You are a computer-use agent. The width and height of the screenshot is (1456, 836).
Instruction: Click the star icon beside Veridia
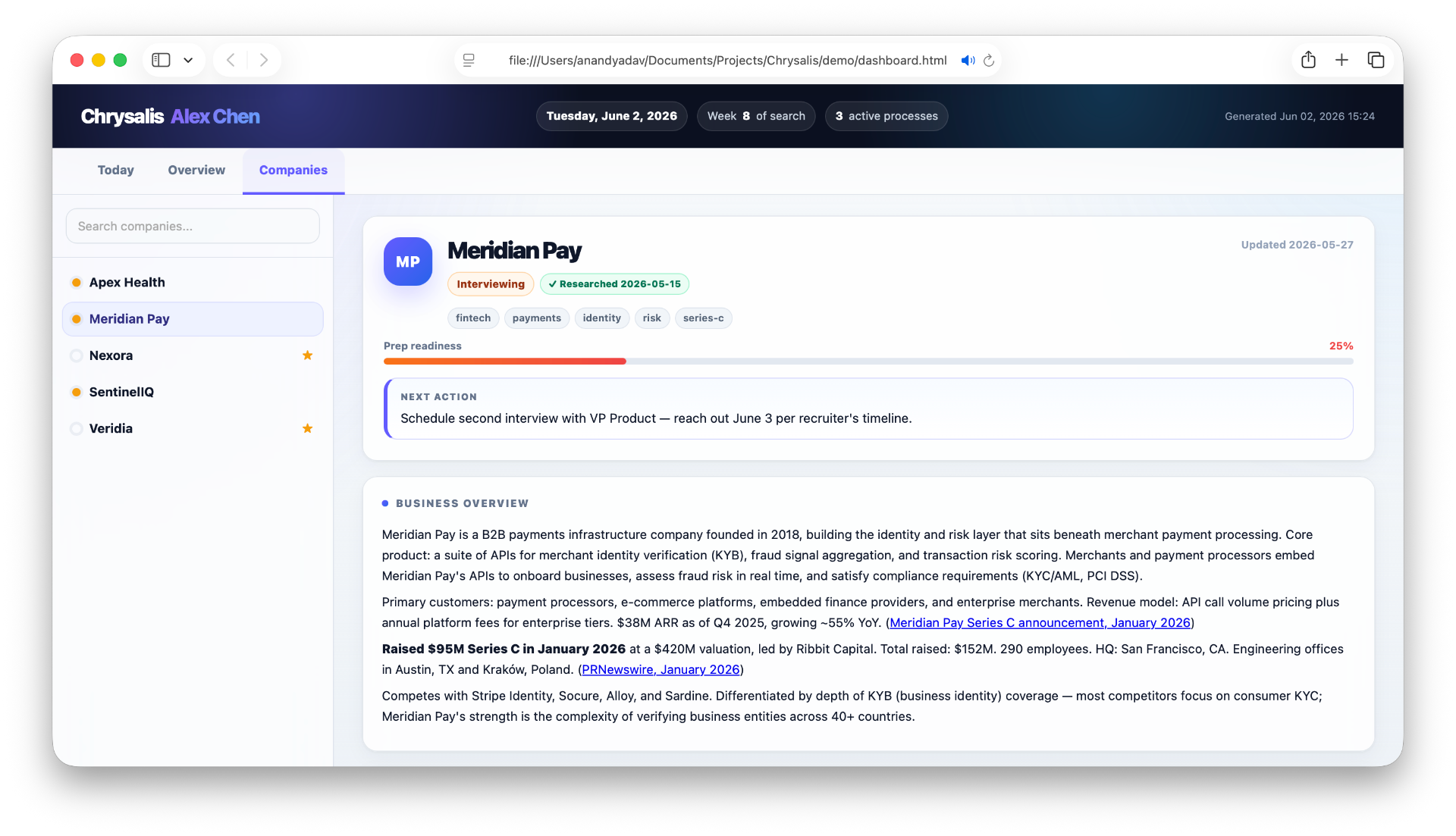tap(307, 428)
